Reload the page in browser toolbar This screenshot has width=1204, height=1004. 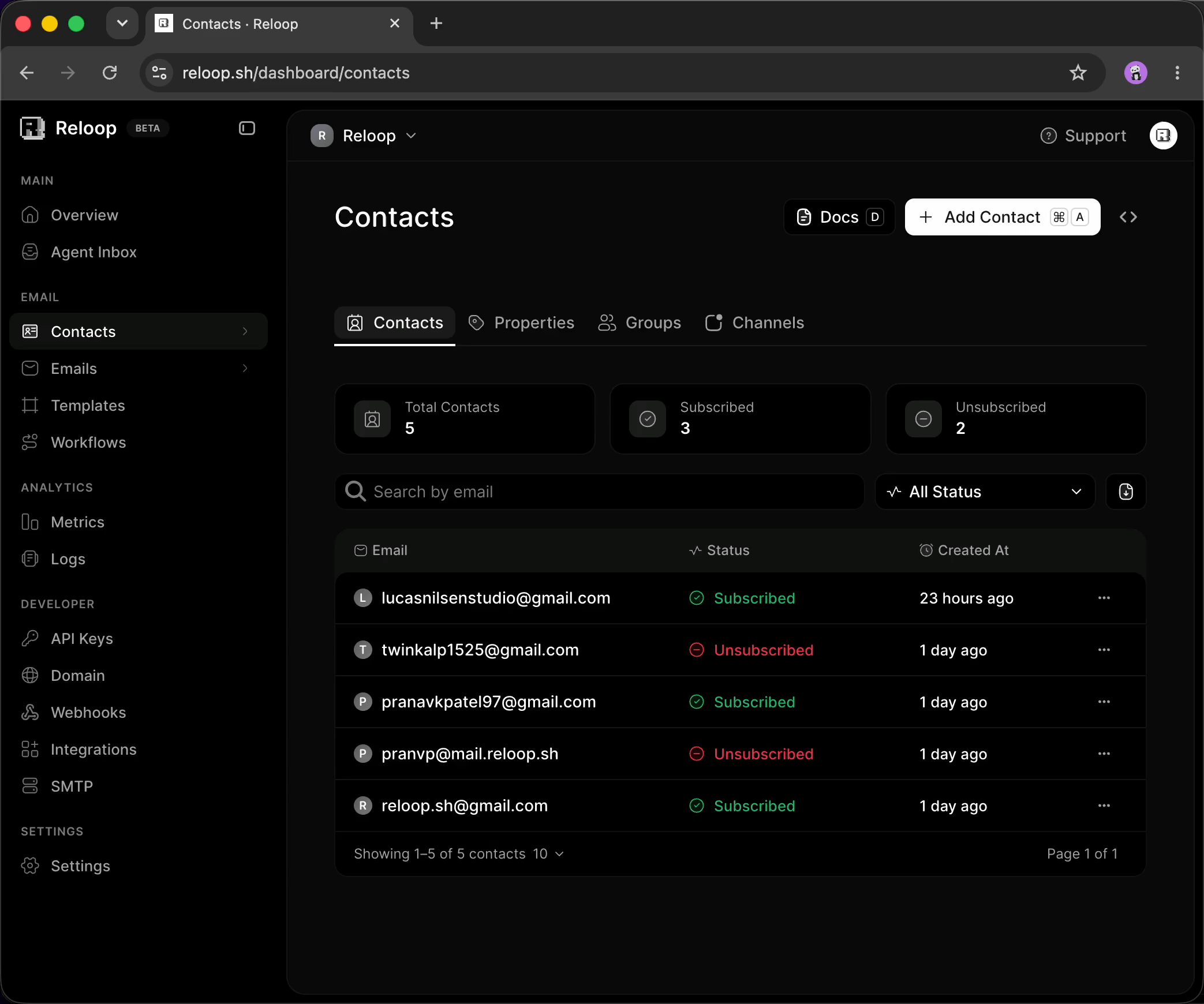[110, 73]
